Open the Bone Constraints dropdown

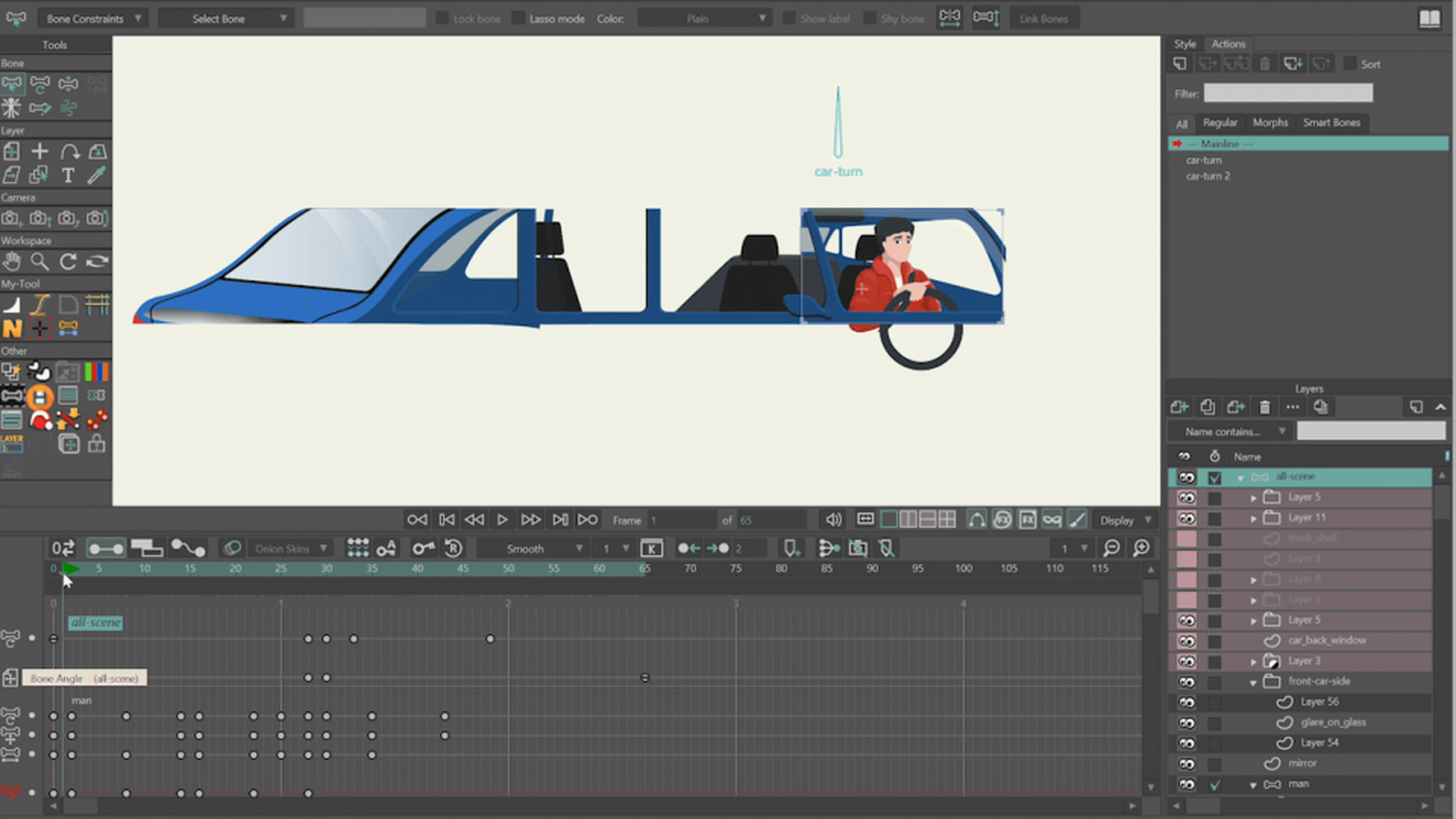click(x=93, y=18)
